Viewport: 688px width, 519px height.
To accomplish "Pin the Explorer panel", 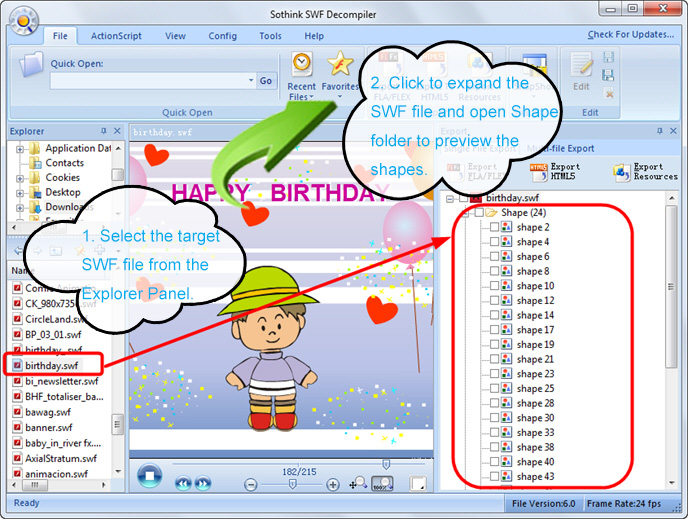I will (x=104, y=131).
